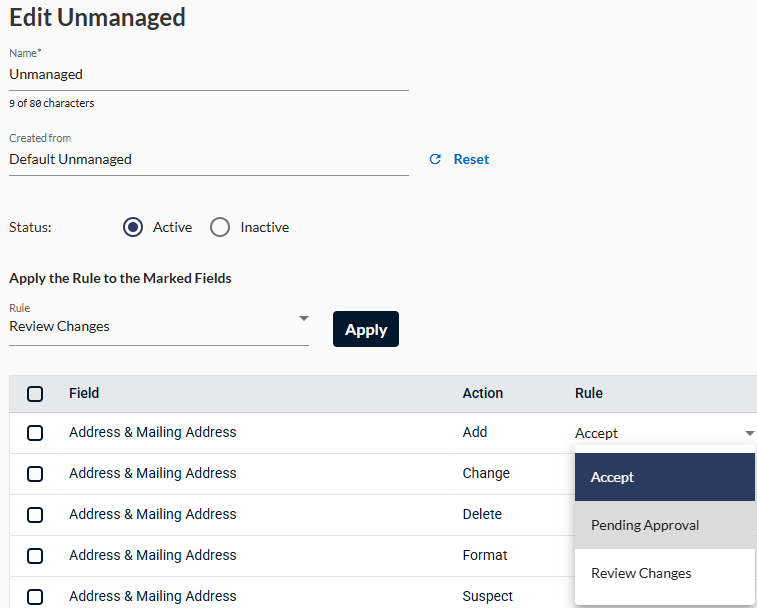Click Address & Mailing Address text in Add row

pyautogui.click(x=153, y=432)
